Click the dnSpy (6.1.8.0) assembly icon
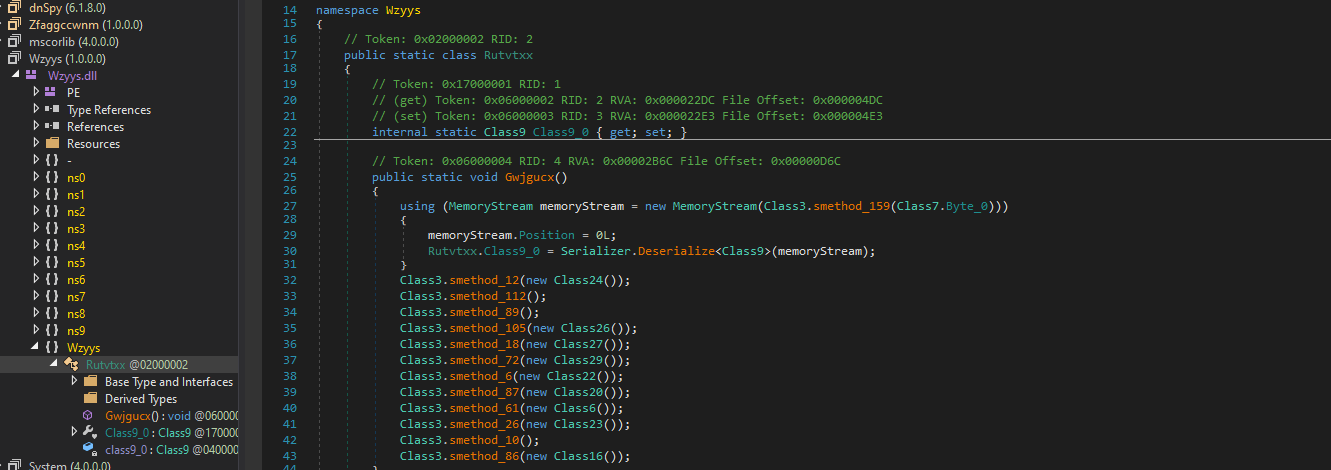This screenshot has width=1331, height=470. (x=14, y=7)
